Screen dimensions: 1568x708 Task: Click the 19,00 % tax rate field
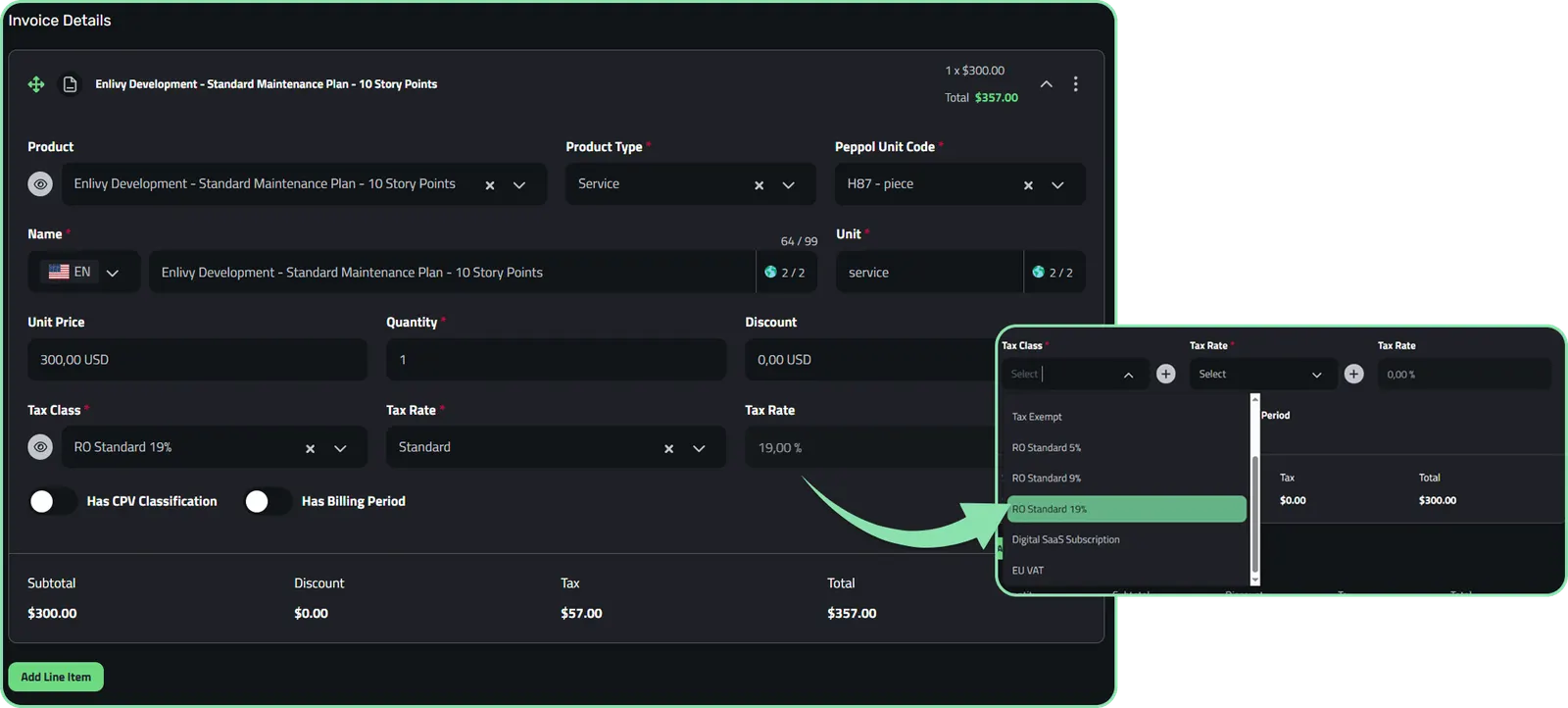(870, 447)
